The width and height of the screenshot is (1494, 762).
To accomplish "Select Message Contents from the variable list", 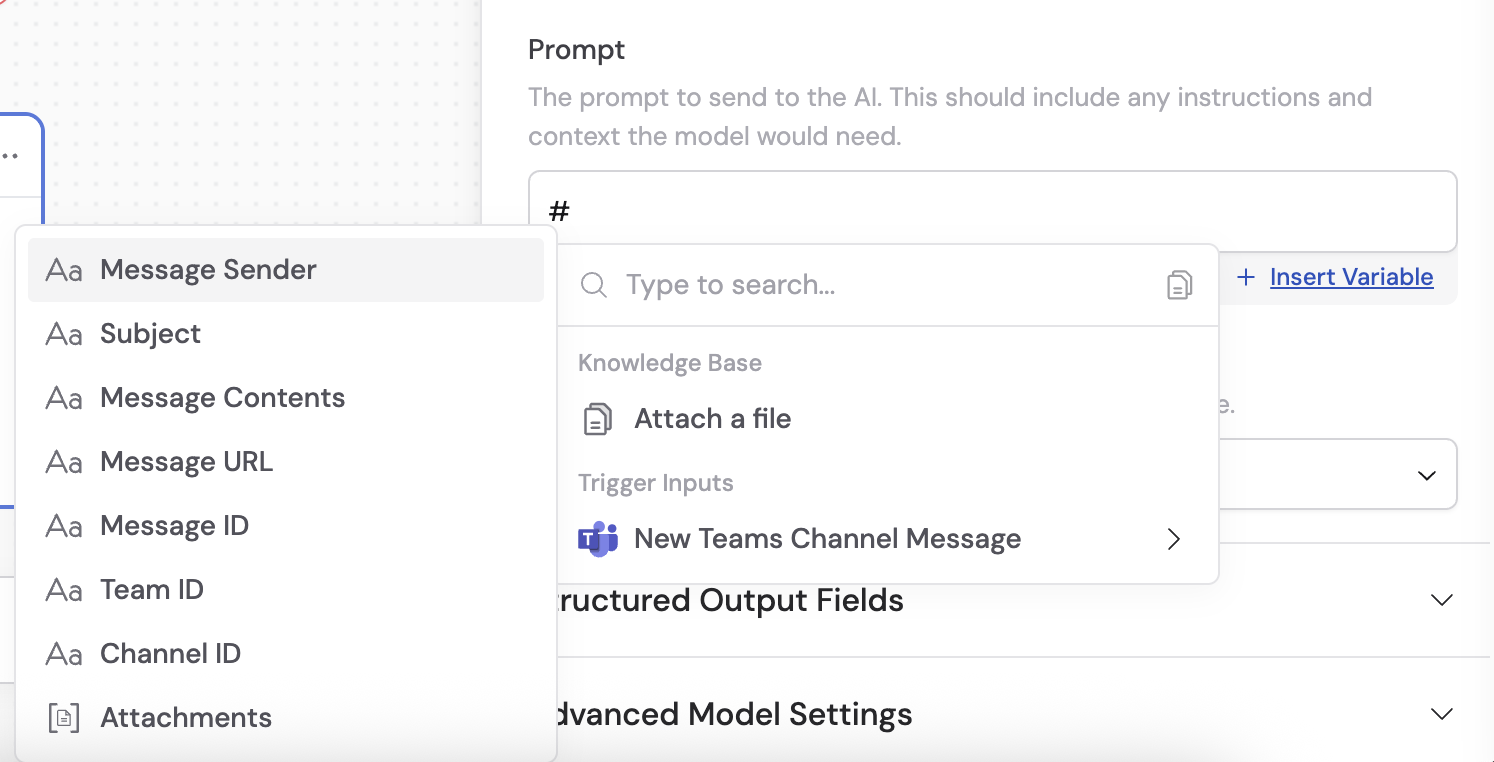I will (x=221, y=397).
